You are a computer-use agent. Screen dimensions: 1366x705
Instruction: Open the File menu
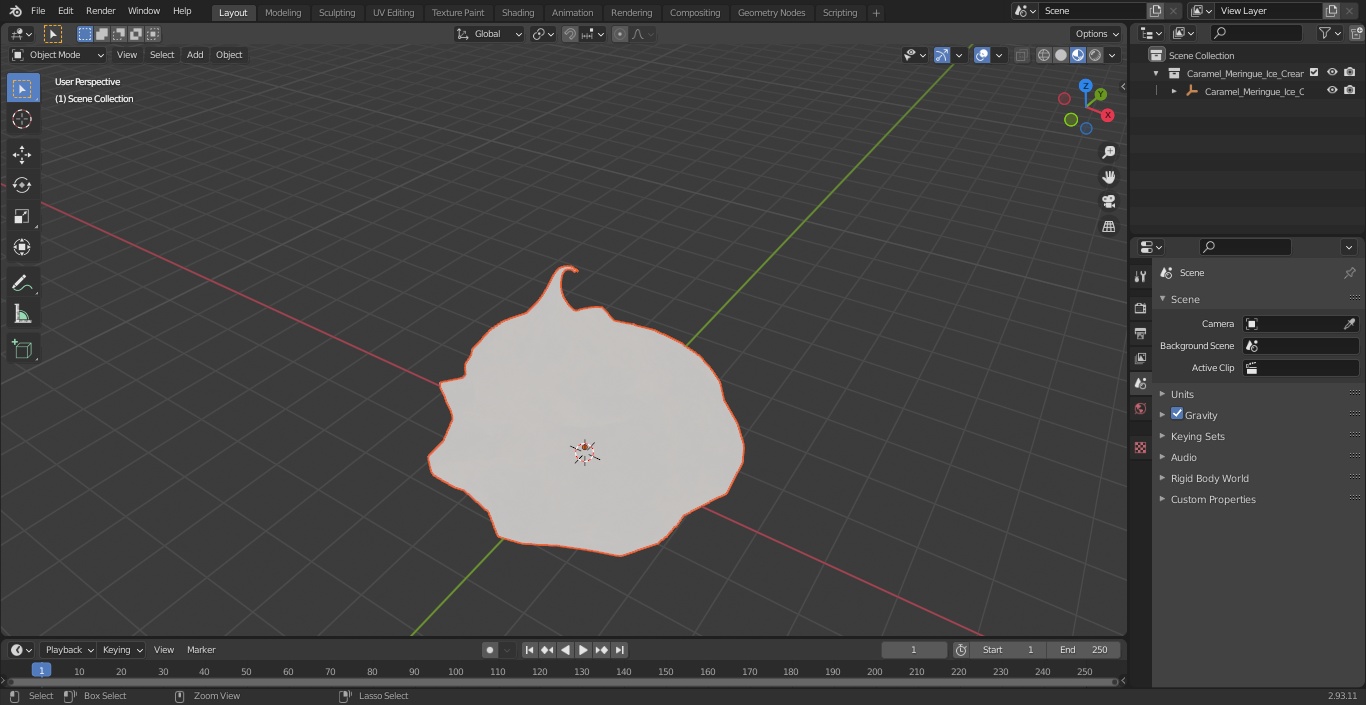[x=38, y=11]
